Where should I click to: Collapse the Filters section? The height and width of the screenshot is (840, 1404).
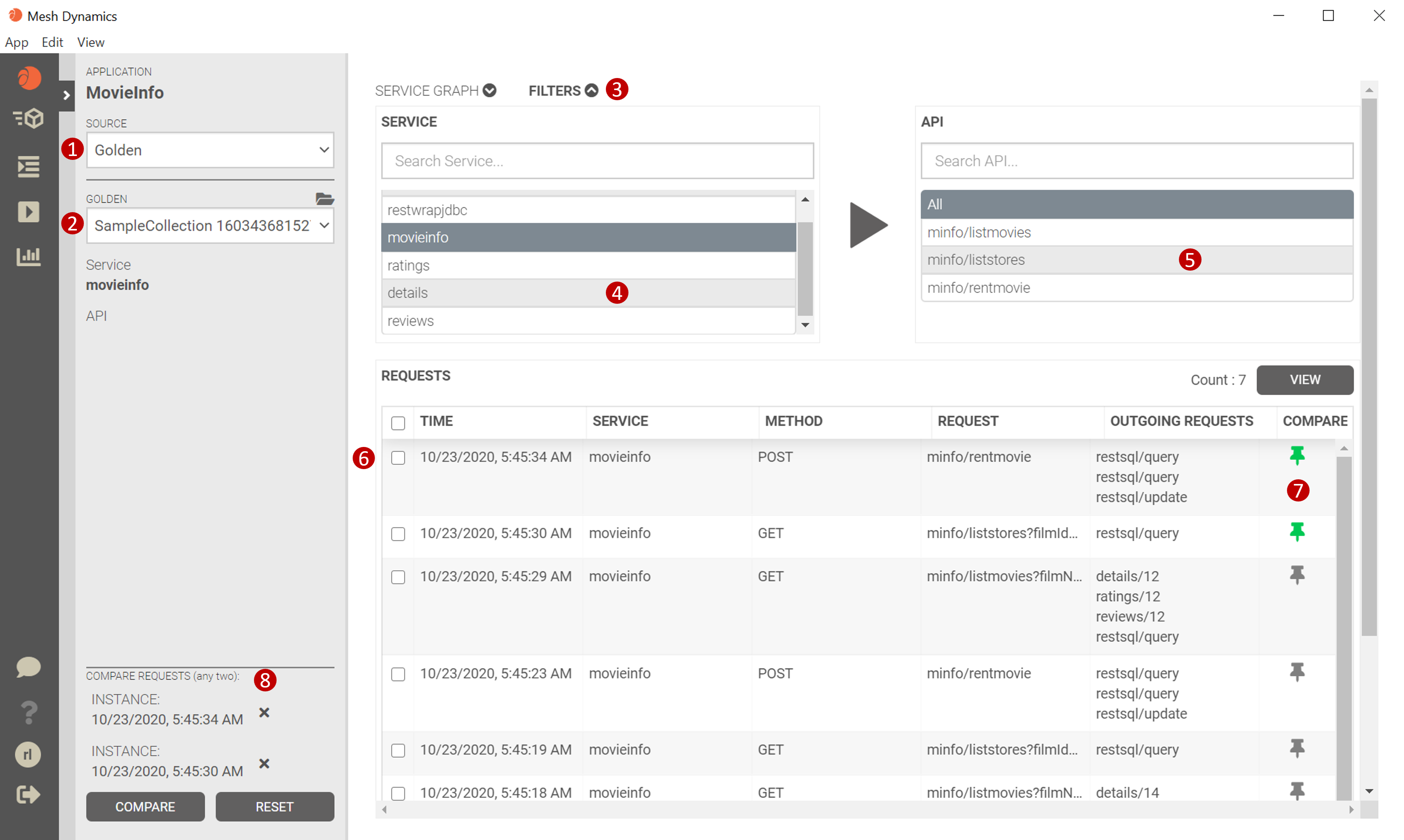coord(563,90)
